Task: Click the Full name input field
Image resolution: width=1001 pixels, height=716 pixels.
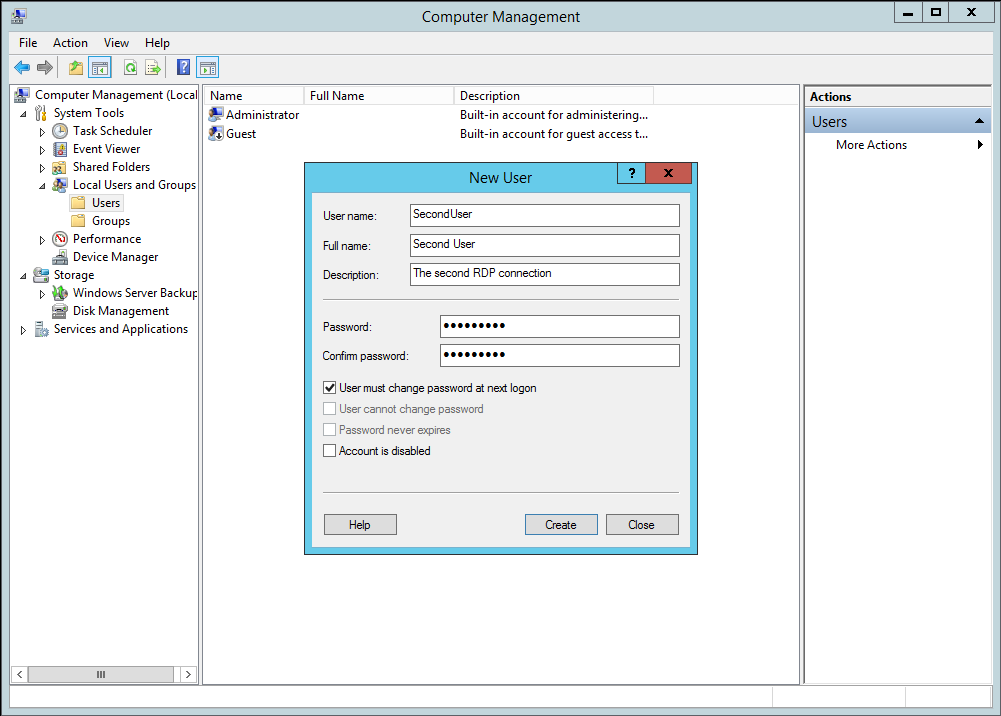Action: coord(545,245)
